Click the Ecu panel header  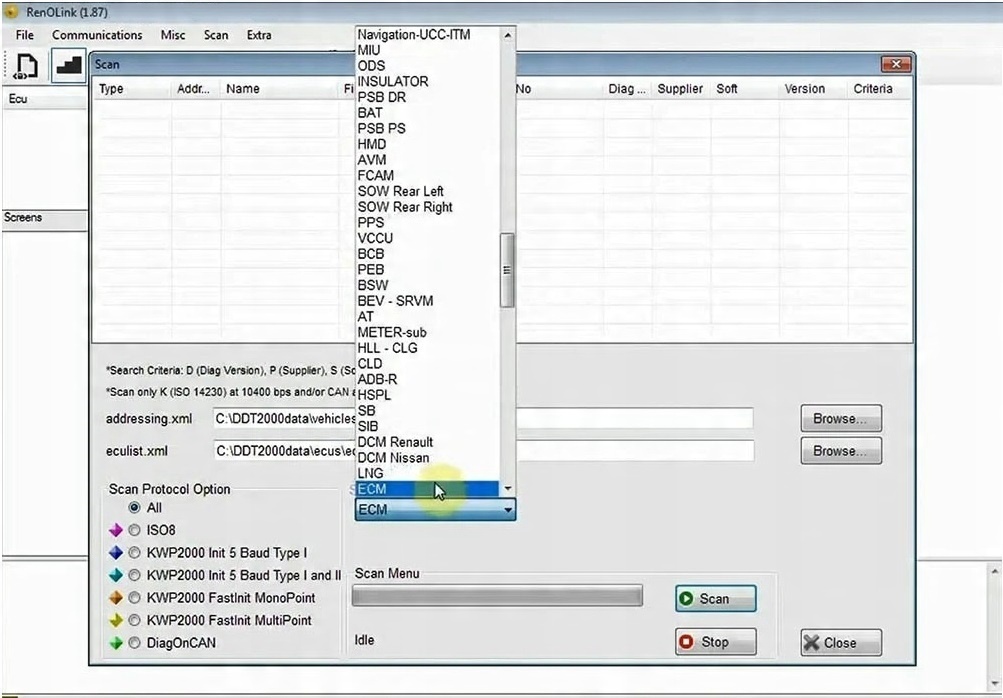pyautogui.click(x=45, y=99)
